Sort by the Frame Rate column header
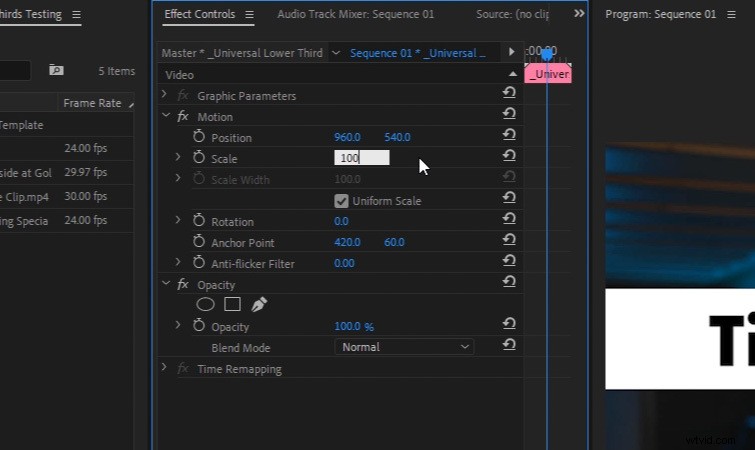The width and height of the screenshot is (755, 450). 92,103
